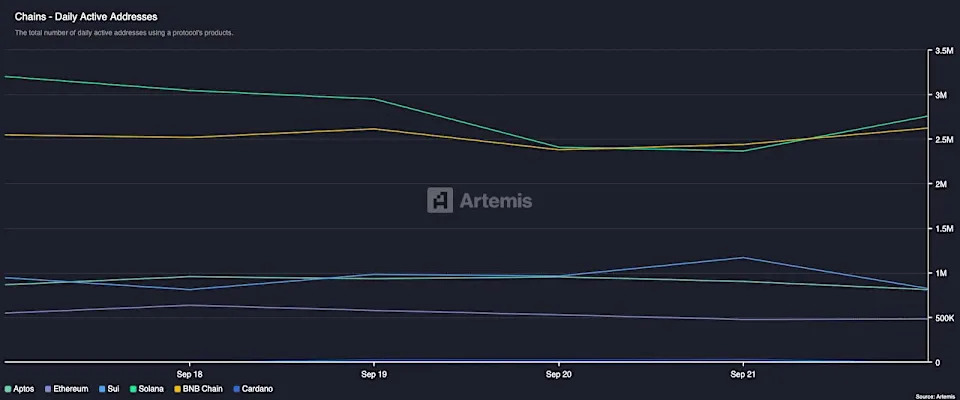Click the Aptos legend color square
Screen dimensions: 960x400
pyautogui.click(x=8, y=388)
